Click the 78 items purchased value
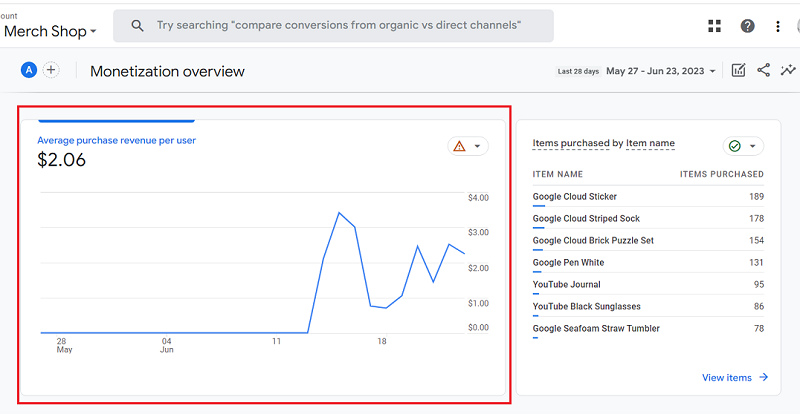This screenshot has height=414, width=800. (x=759, y=328)
